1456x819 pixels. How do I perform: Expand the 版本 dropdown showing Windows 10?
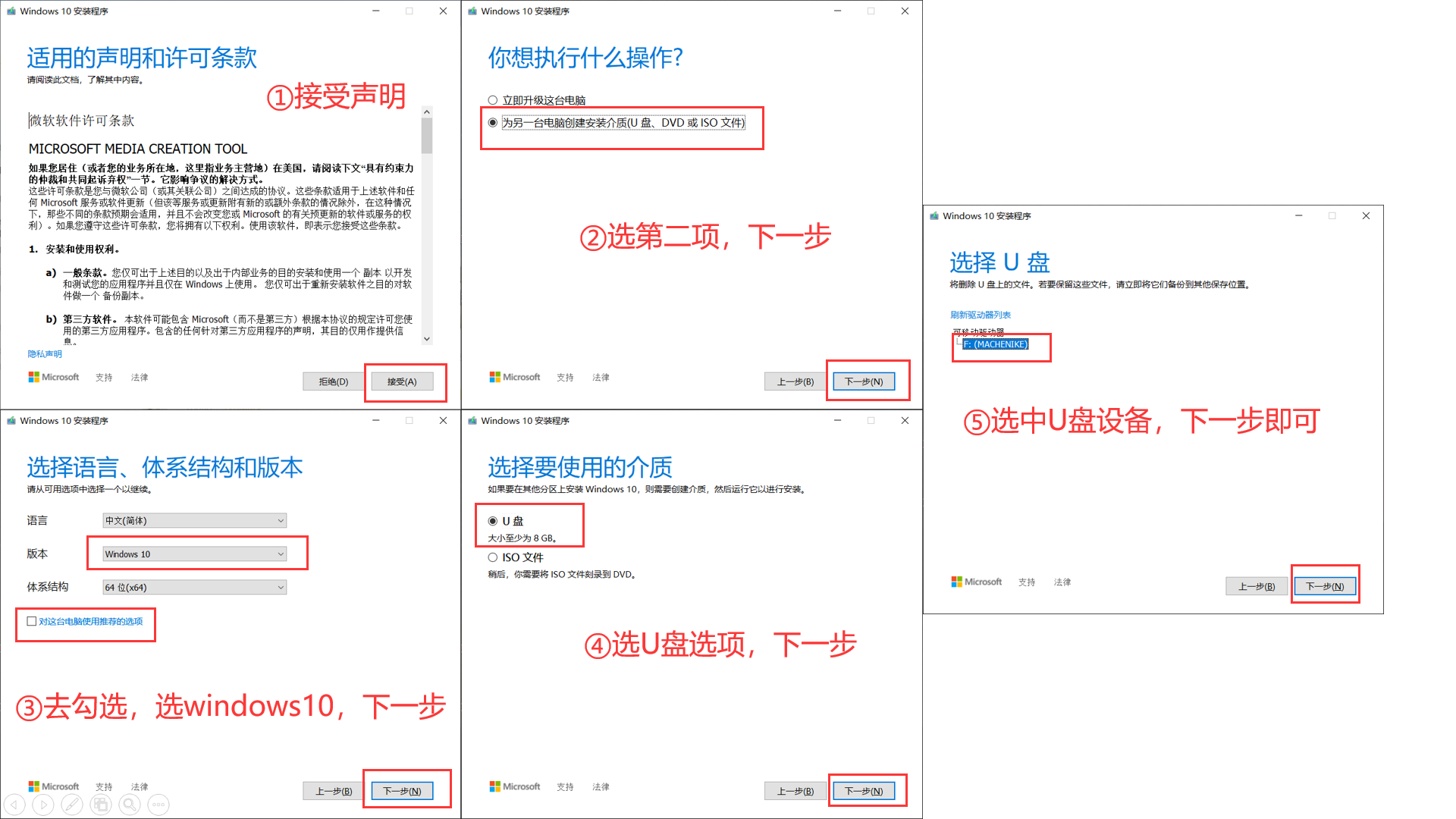pyautogui.click(x=195, y=554)
